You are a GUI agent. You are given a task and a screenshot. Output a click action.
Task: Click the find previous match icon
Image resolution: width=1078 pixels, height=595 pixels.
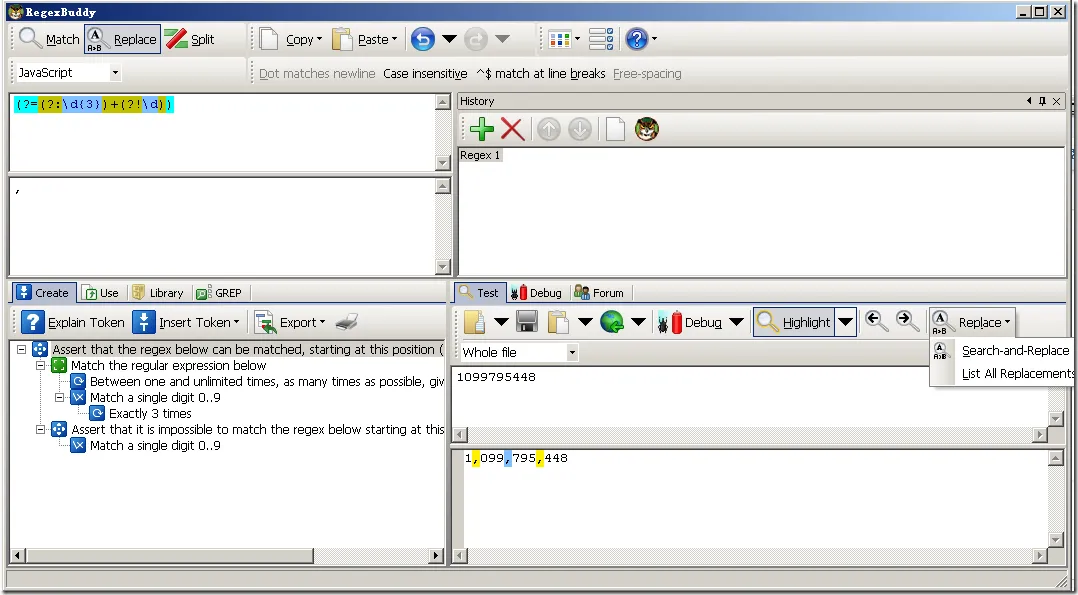[875, 321]
